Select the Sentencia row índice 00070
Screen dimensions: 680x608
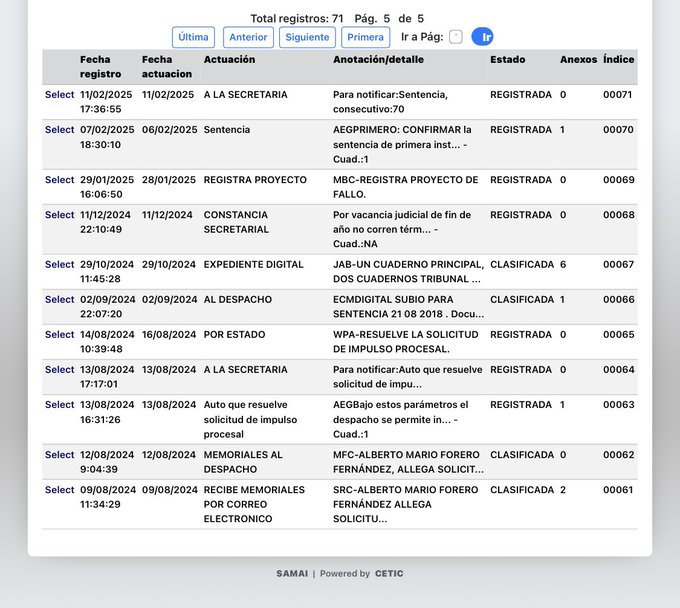59,130
